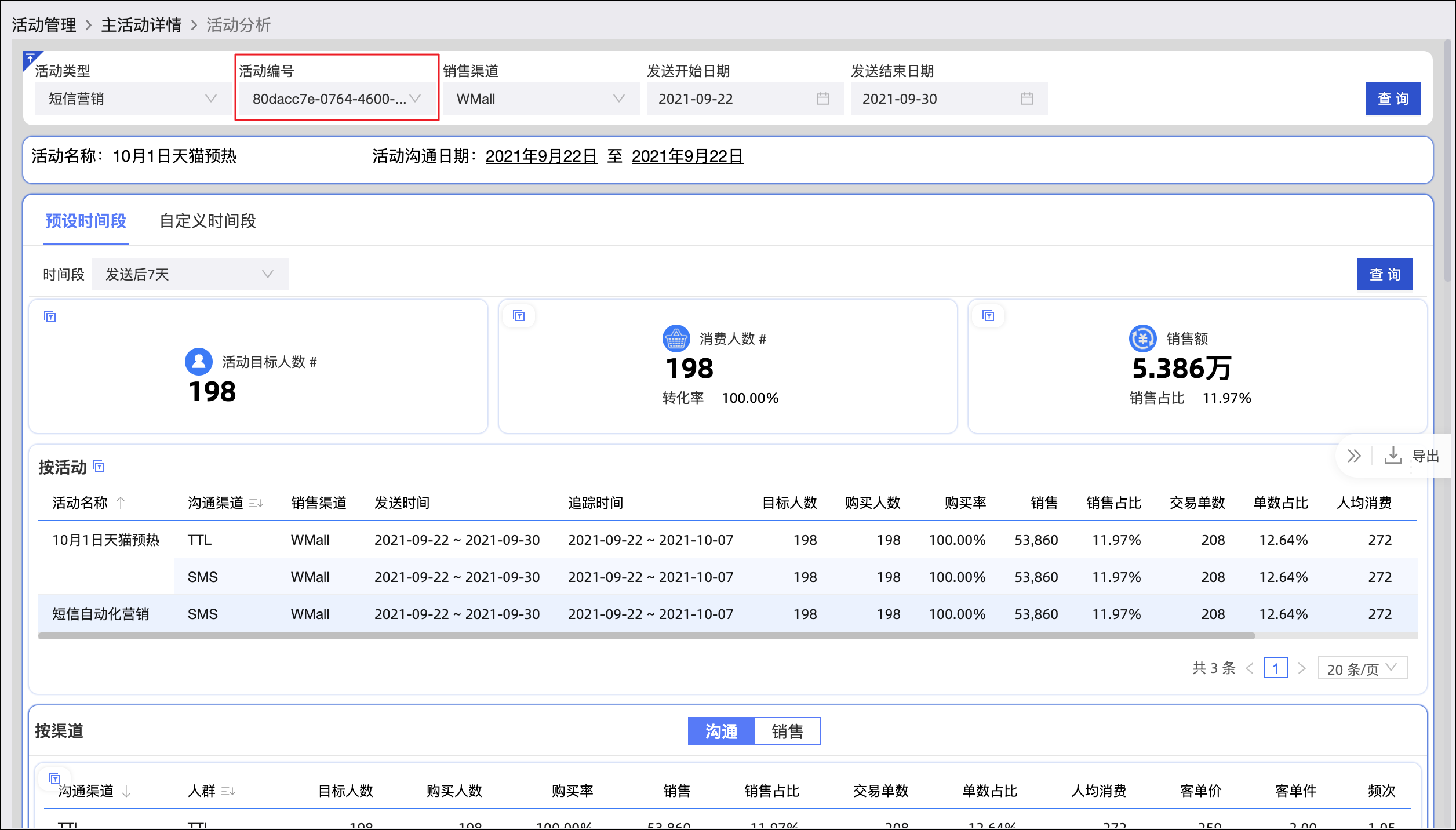This screenshot has width=1456, height=830.
Task: Click the download icon beside 导出
Action: click(x=1393, y=456)
